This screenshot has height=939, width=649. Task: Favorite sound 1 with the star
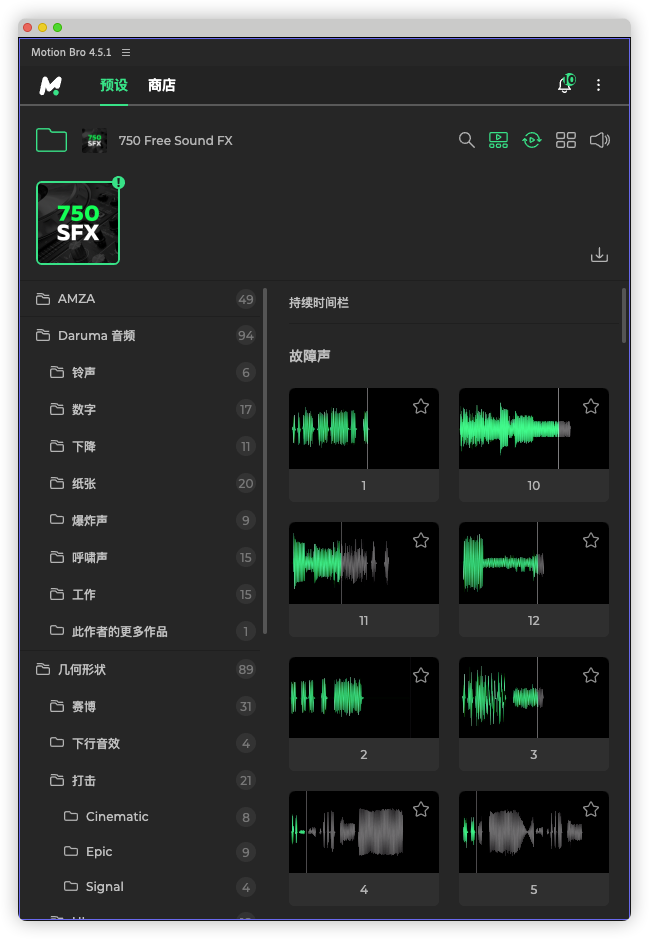(x=421, y=407)
